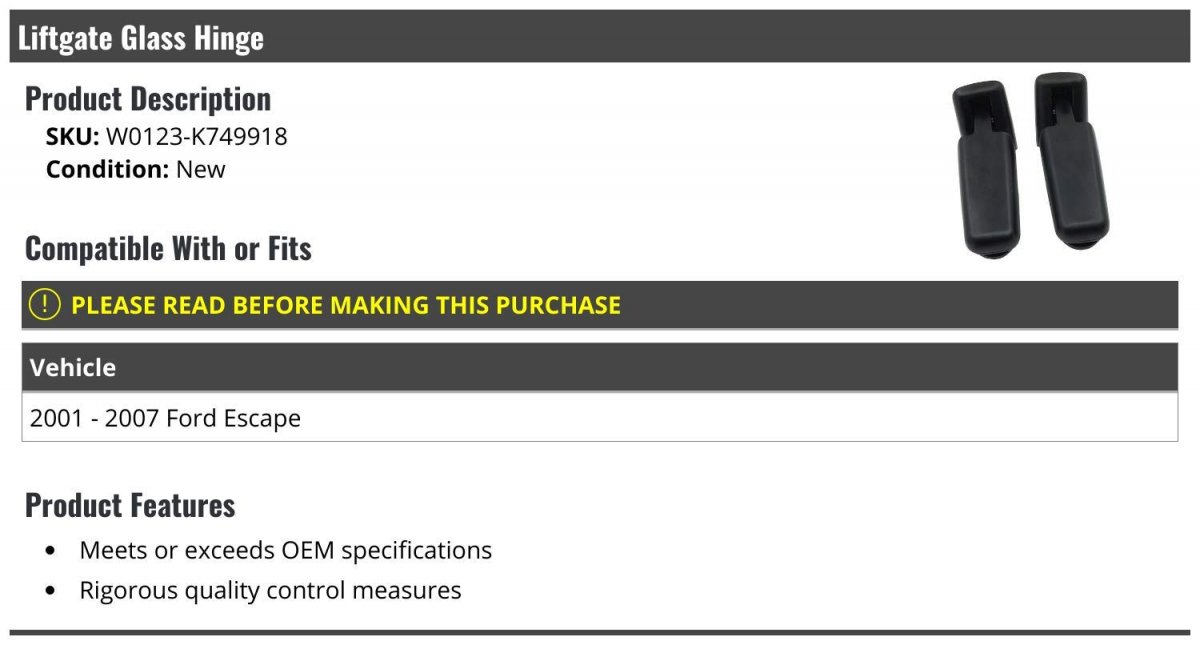Open the 'Please read before making this purchase' notice
1200x645 pixels.
346,305
